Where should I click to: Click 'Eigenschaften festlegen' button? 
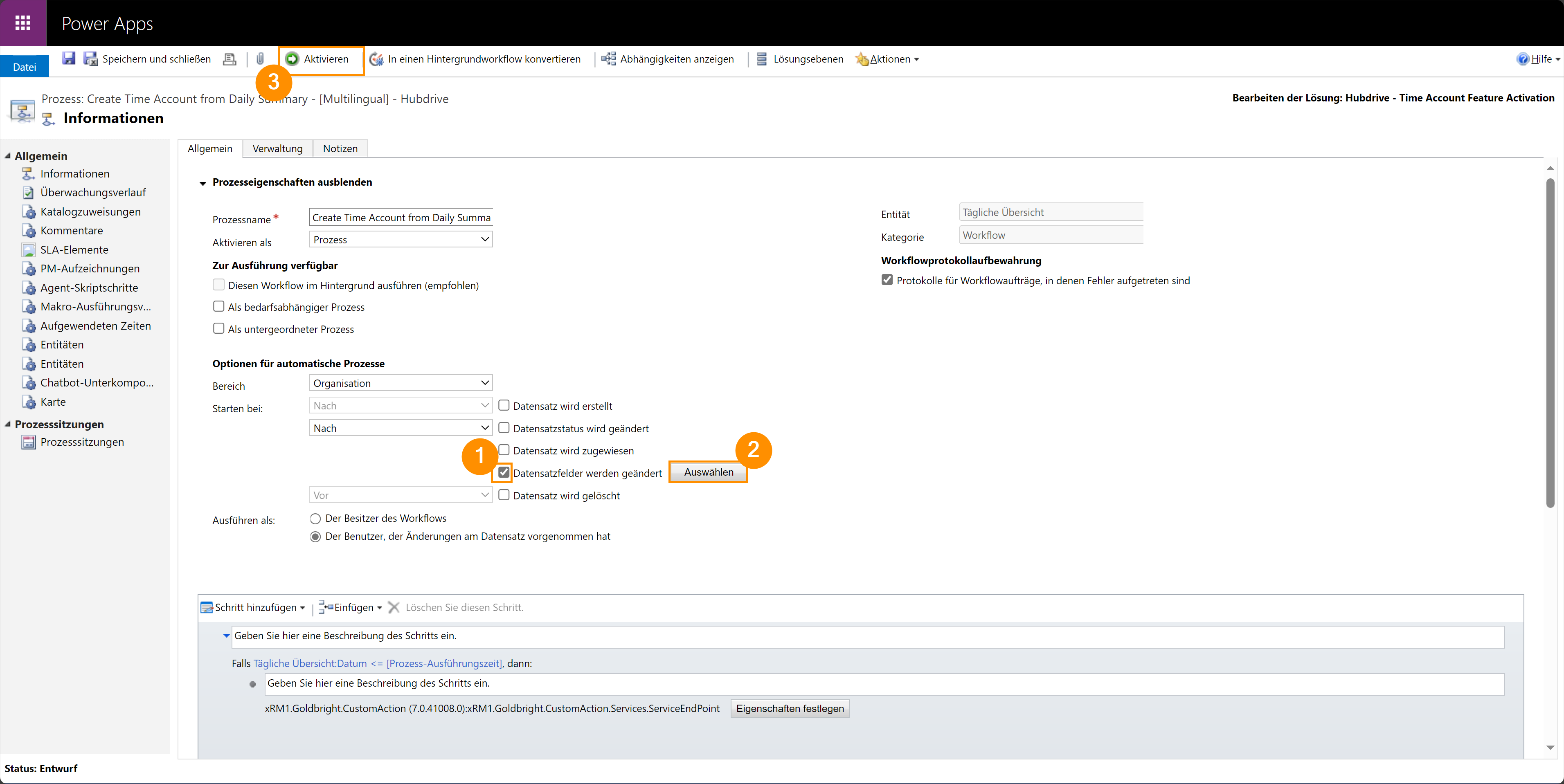tap(789, 708)
